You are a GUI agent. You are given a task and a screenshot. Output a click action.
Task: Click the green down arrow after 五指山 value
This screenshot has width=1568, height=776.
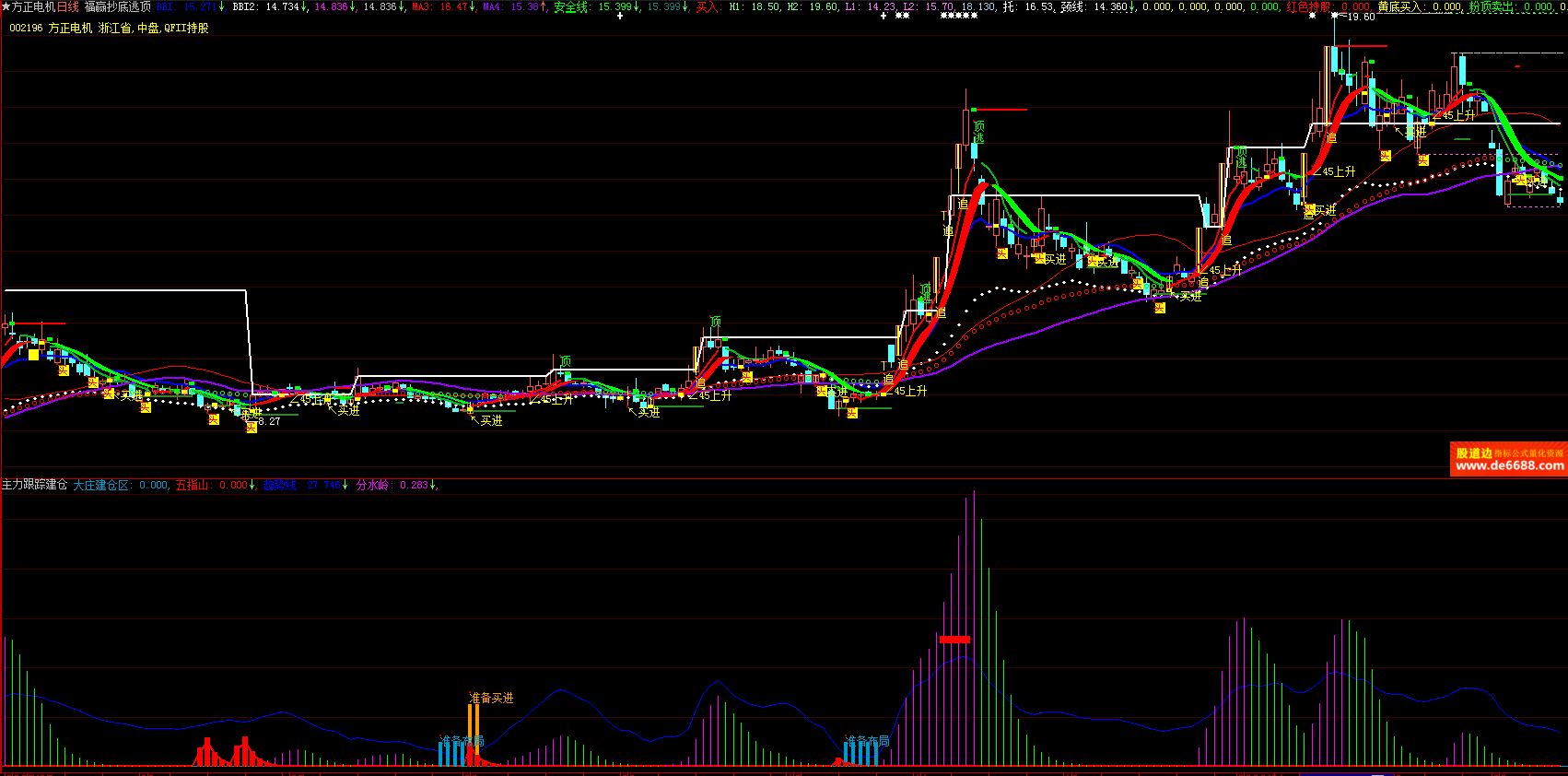[x=252, y=485]
